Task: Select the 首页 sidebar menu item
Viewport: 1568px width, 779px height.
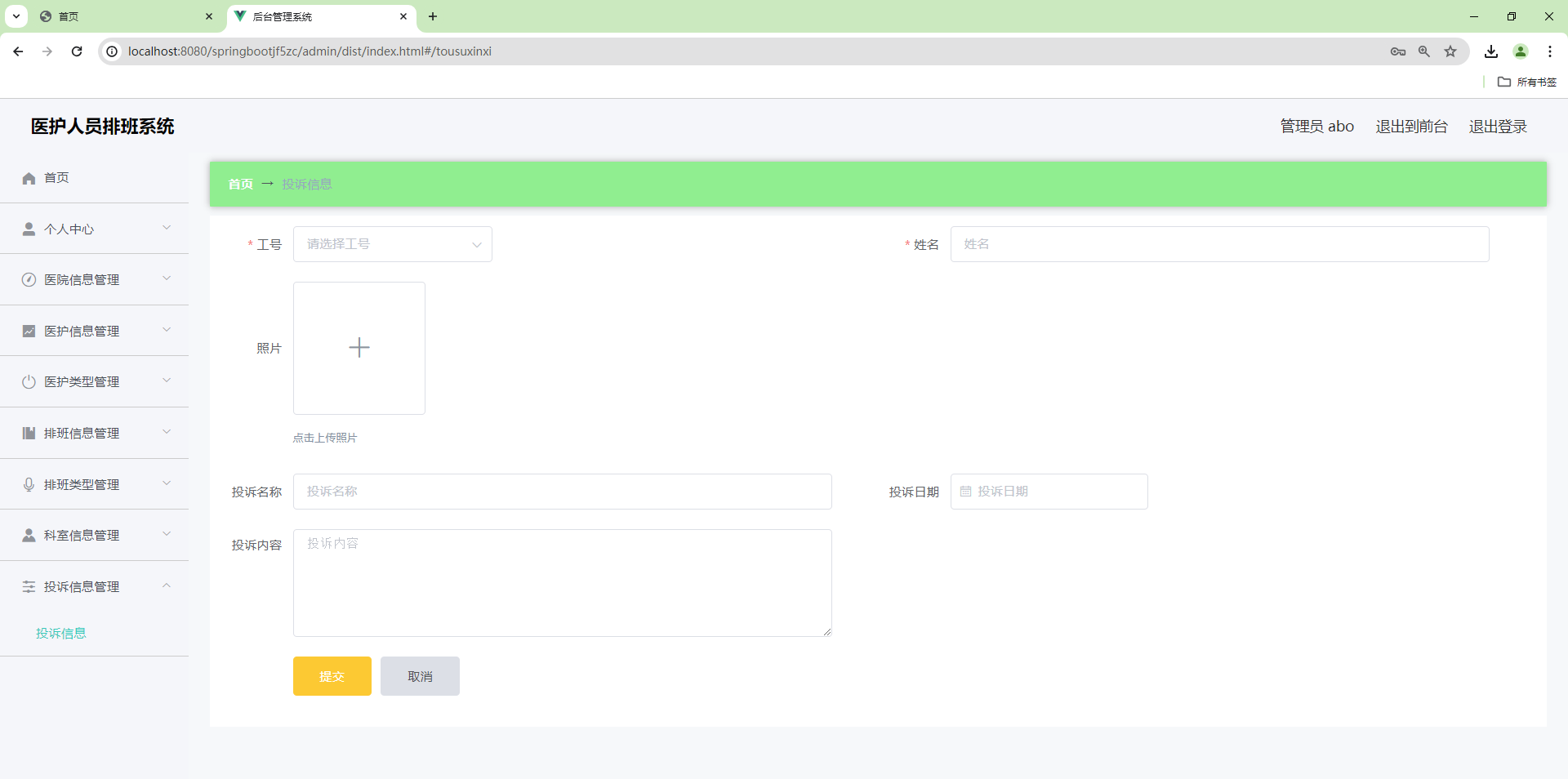Action: point(94,178)
